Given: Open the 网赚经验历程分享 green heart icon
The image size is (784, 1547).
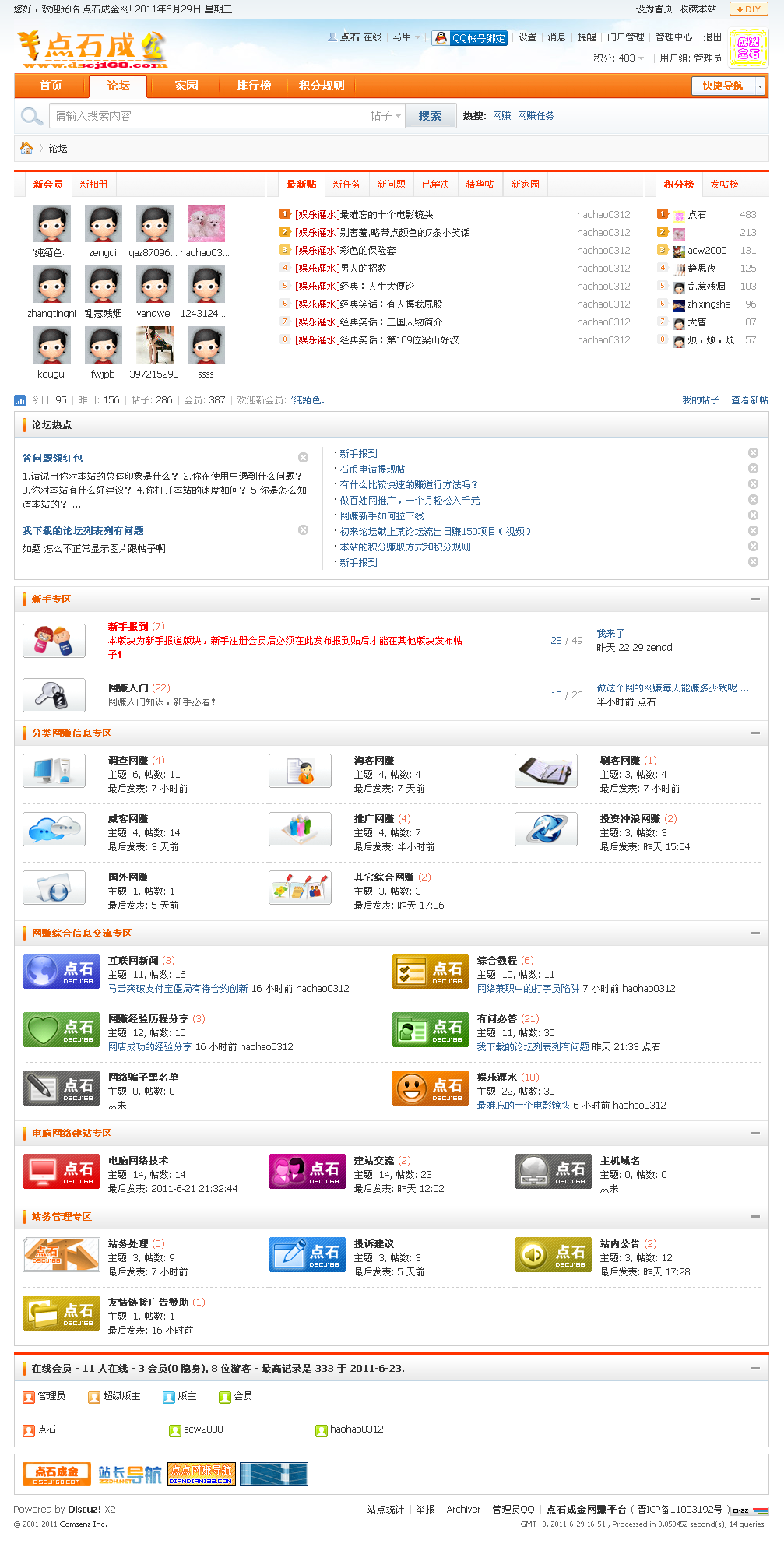Looking at the screenshot, I should coord(62,1029).
